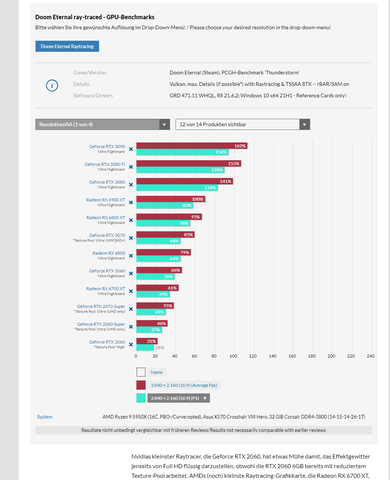Open the System link

45,417
